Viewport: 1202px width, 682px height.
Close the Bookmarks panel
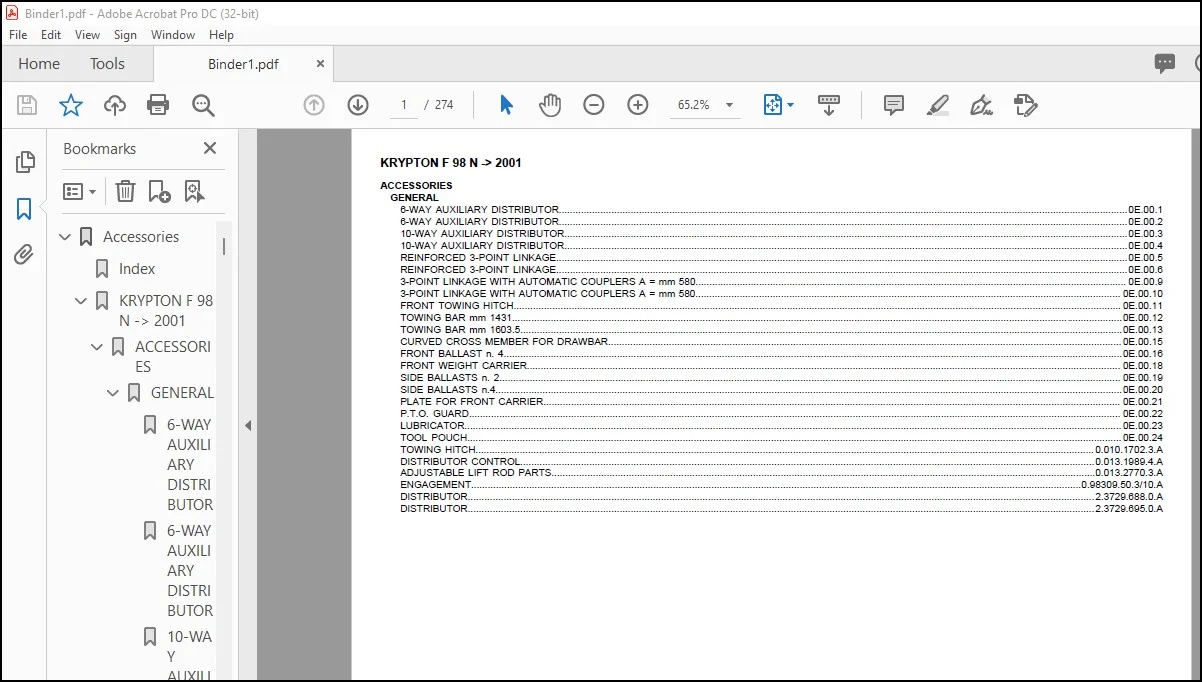[x=210, y=148]
